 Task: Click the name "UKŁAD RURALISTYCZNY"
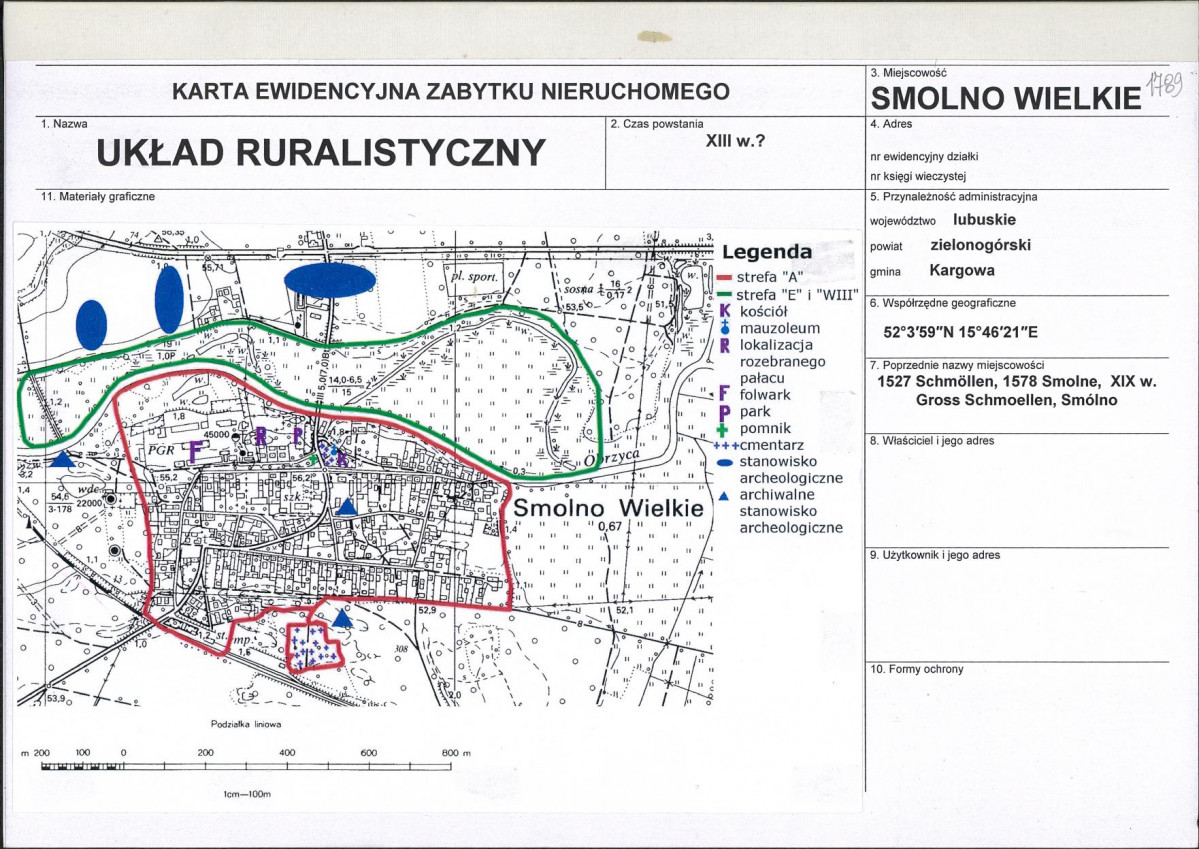coord(320,152)
